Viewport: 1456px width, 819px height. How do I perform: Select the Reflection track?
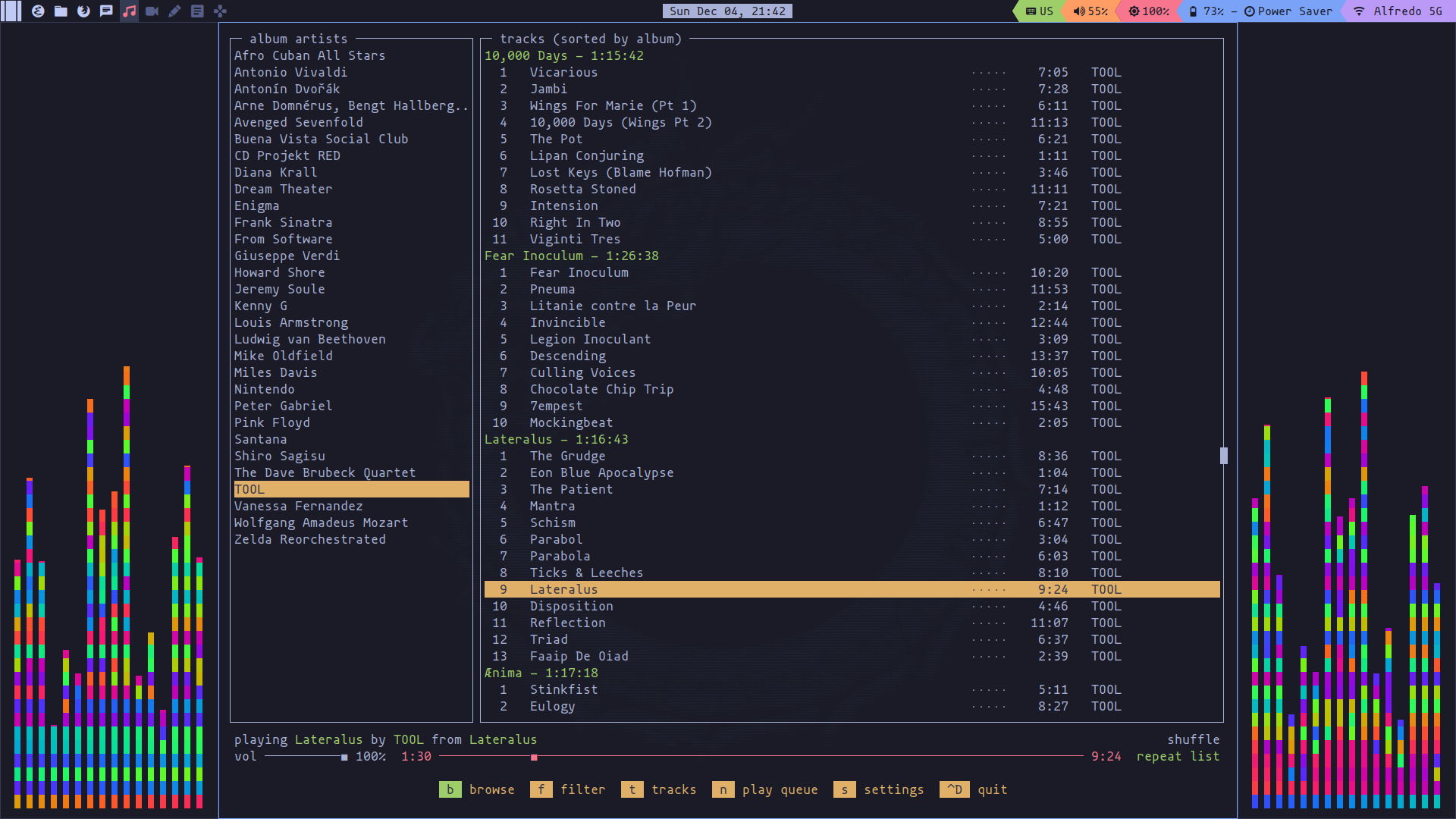click(852, 623)
